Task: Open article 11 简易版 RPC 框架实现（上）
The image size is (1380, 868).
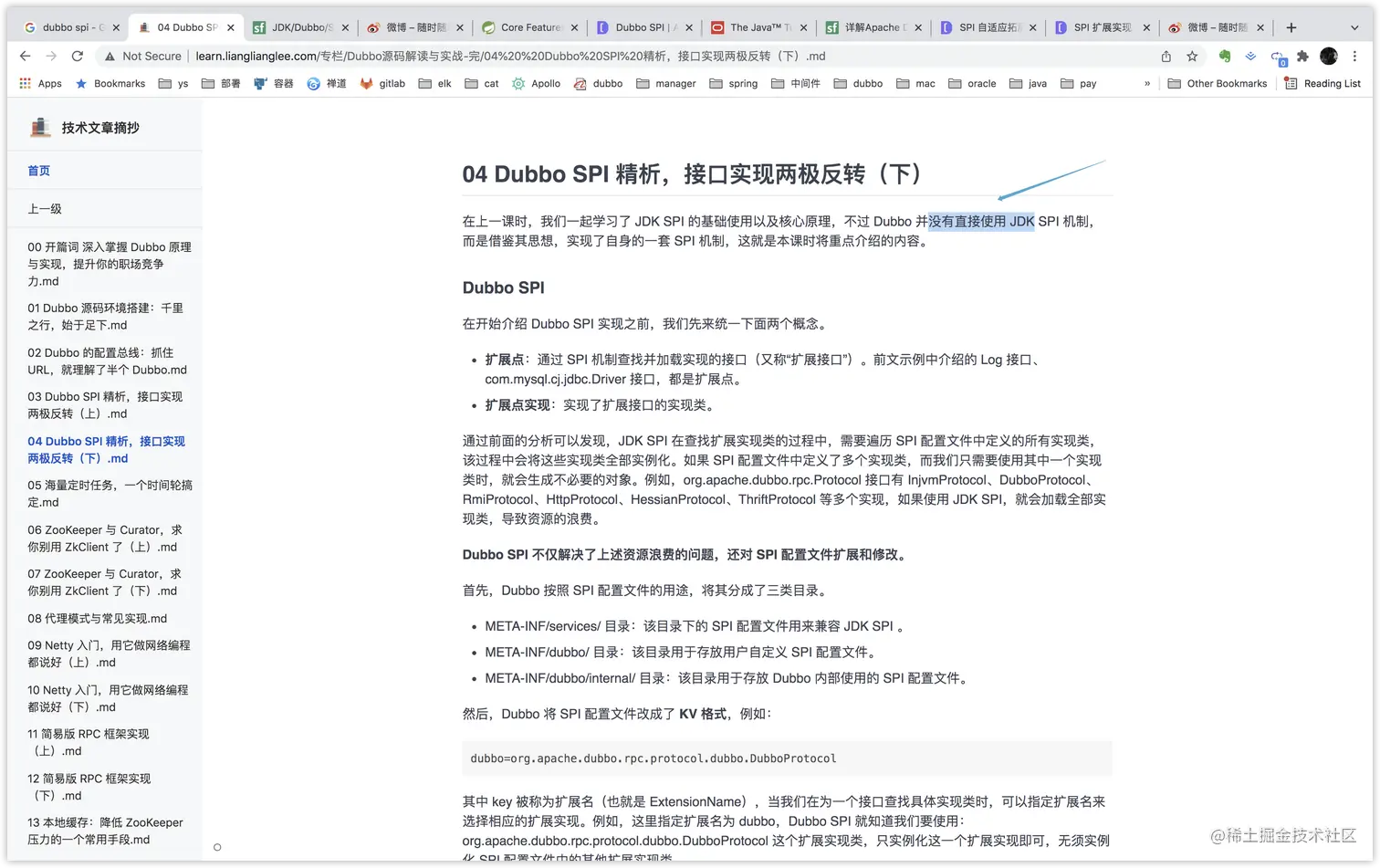Action: (x=89, y=742)
